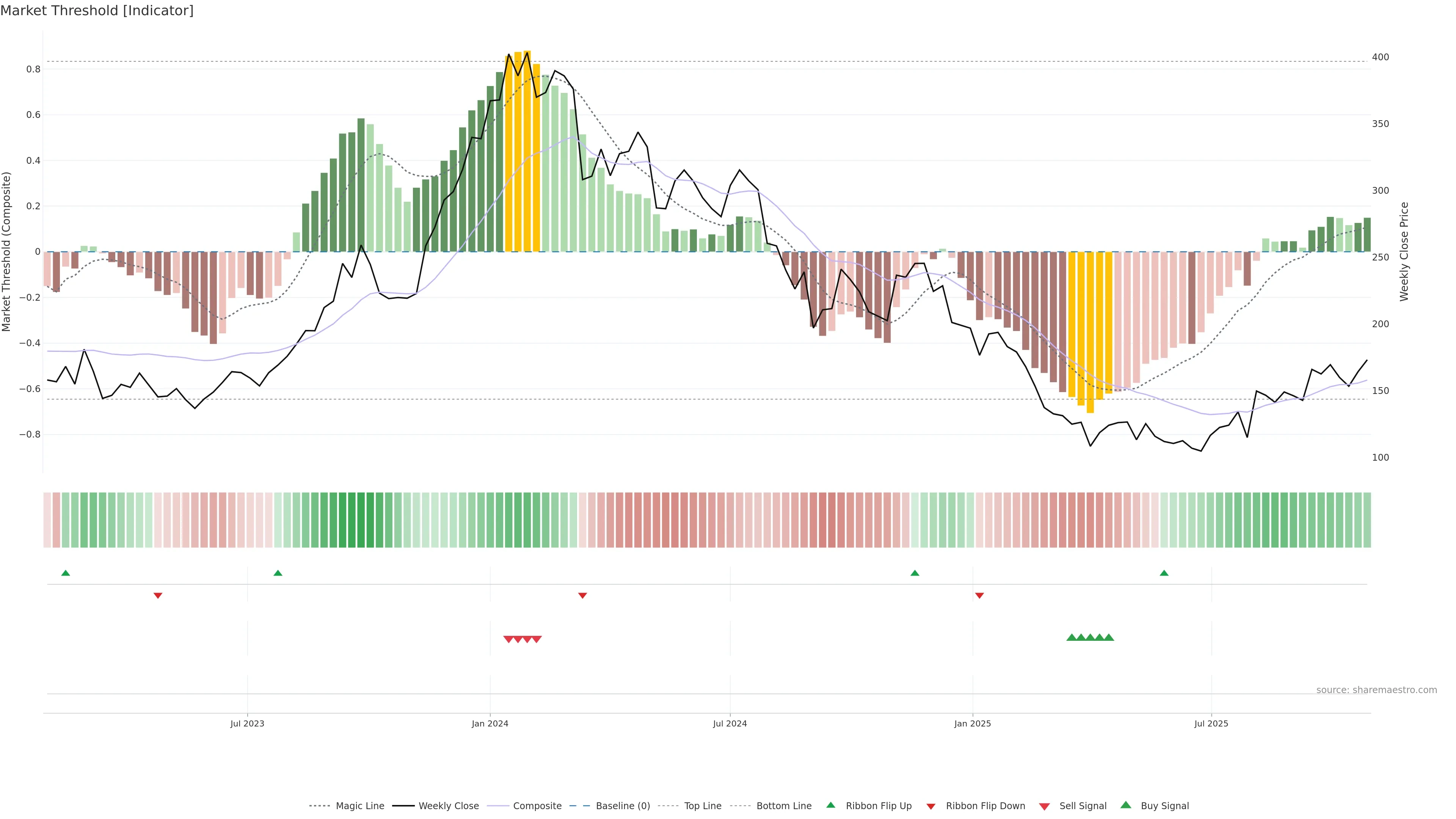Toggle Top Line legend entry
1456x819 pixels.
coord(703,806)
